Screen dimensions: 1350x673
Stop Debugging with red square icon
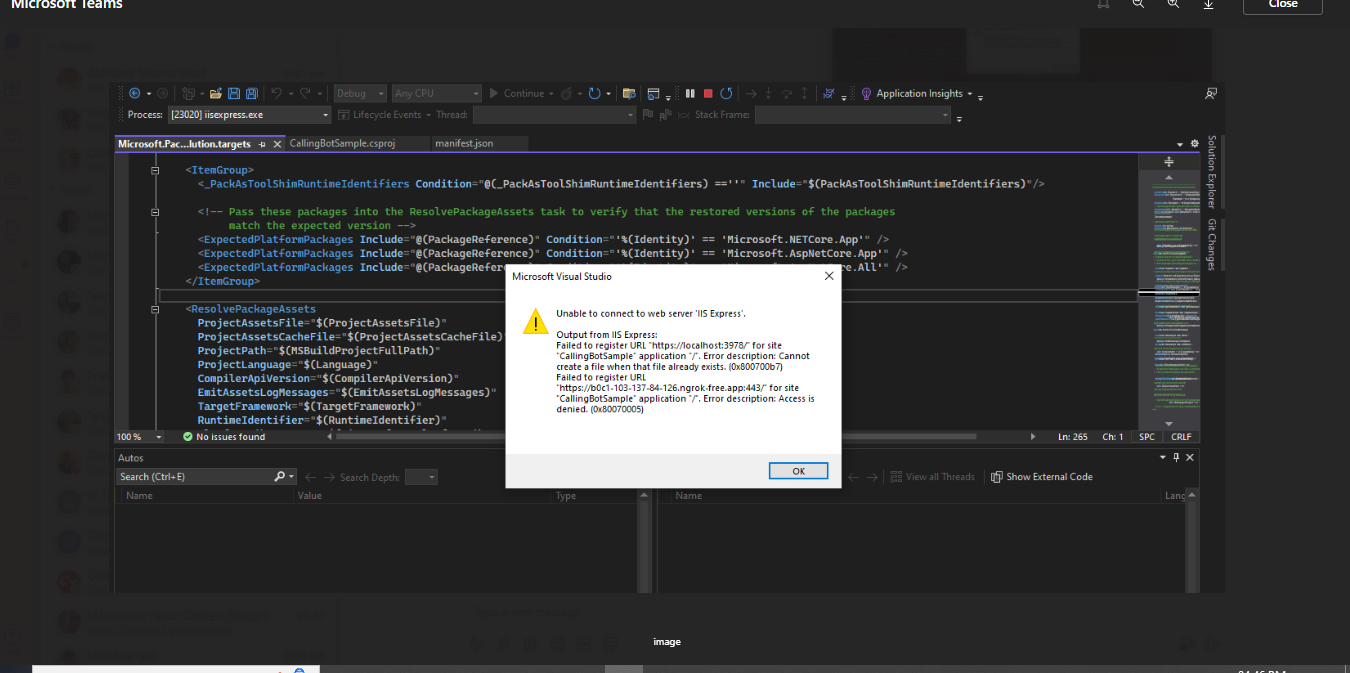tap(708, 93)
